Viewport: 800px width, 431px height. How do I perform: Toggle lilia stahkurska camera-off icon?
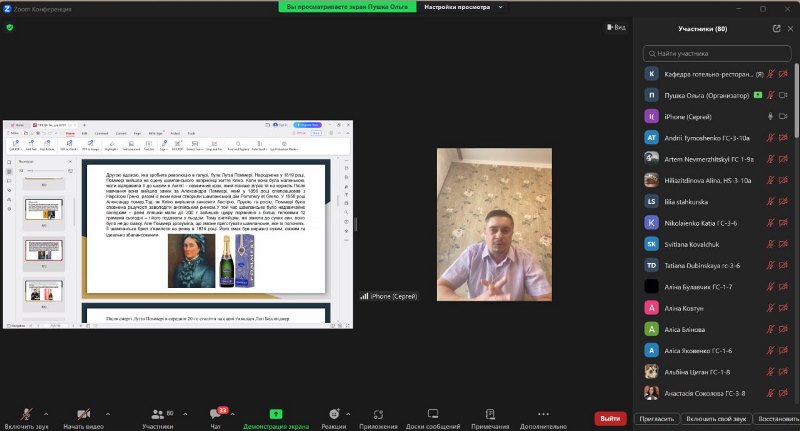(783, 201)
